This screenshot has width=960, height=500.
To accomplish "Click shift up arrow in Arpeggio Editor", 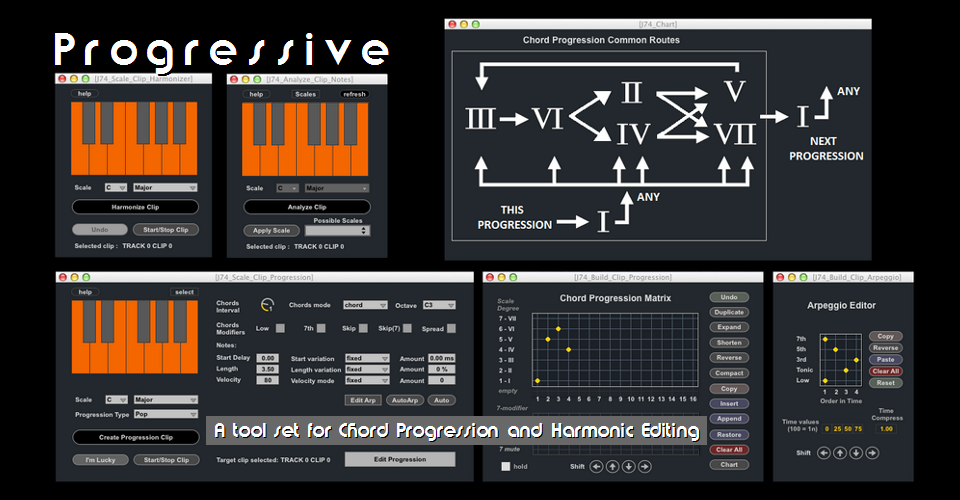I will click(840, 453).
